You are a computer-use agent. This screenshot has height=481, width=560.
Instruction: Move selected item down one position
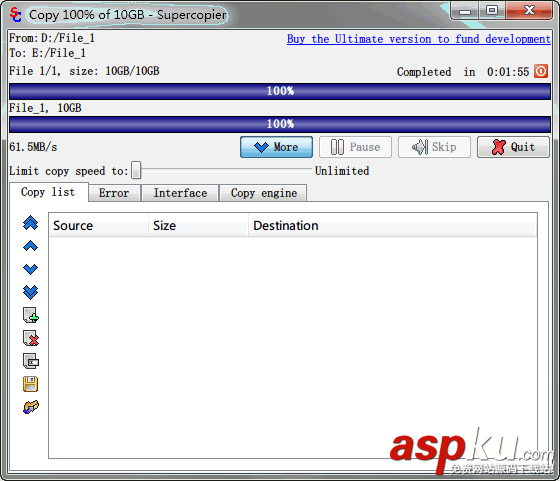tap(30, 269)
